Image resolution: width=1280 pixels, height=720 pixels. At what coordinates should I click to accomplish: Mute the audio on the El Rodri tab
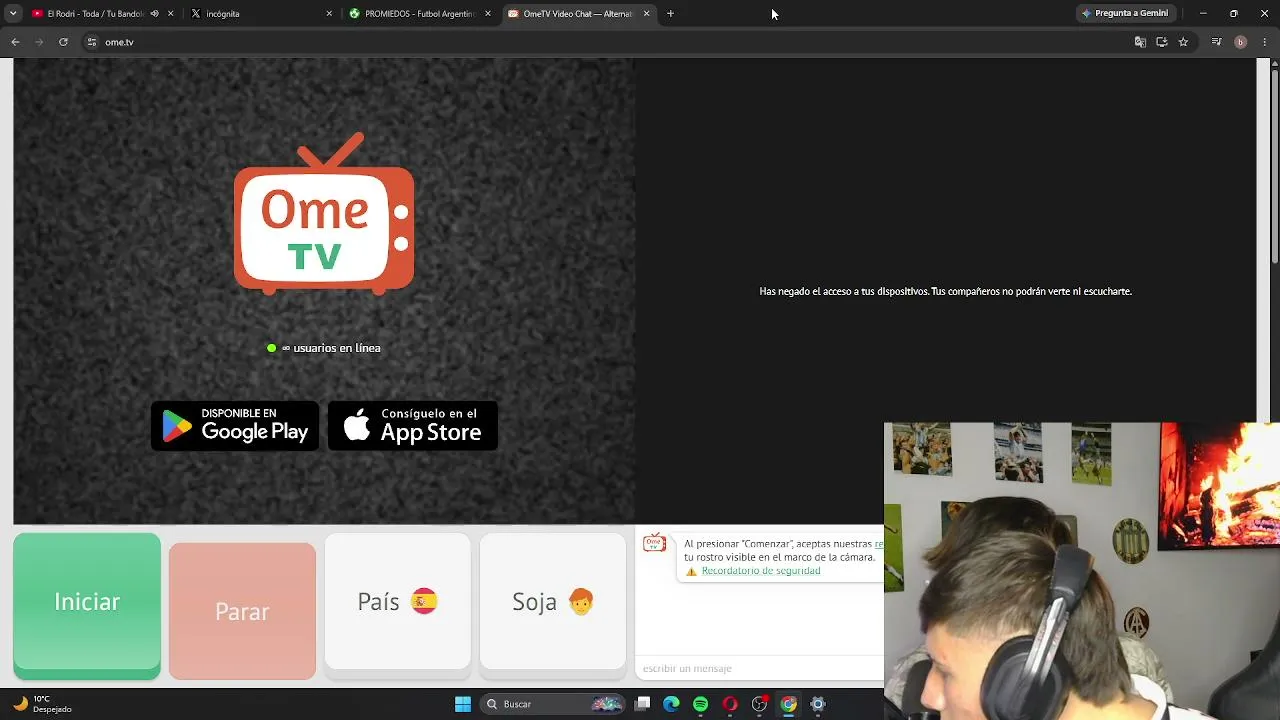154,14
